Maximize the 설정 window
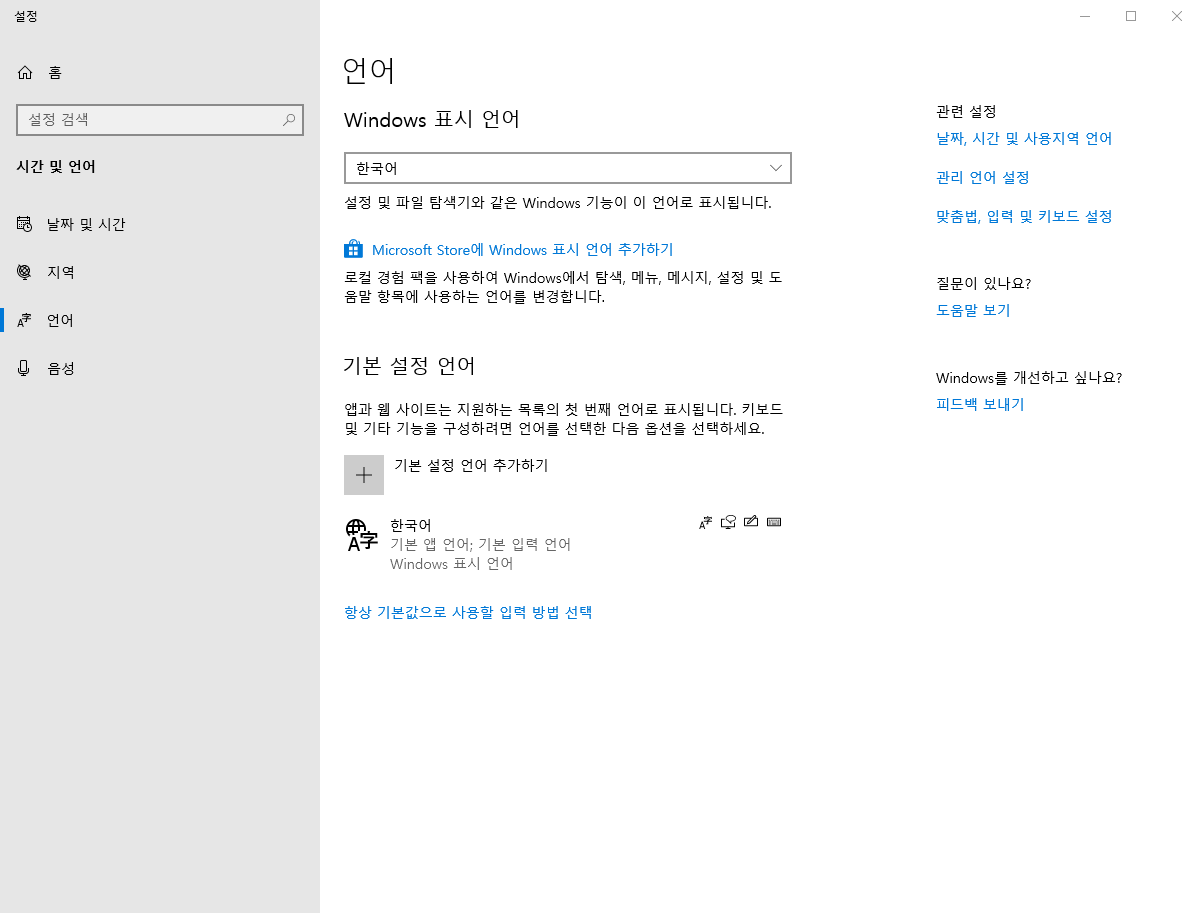 (1131, 16)
